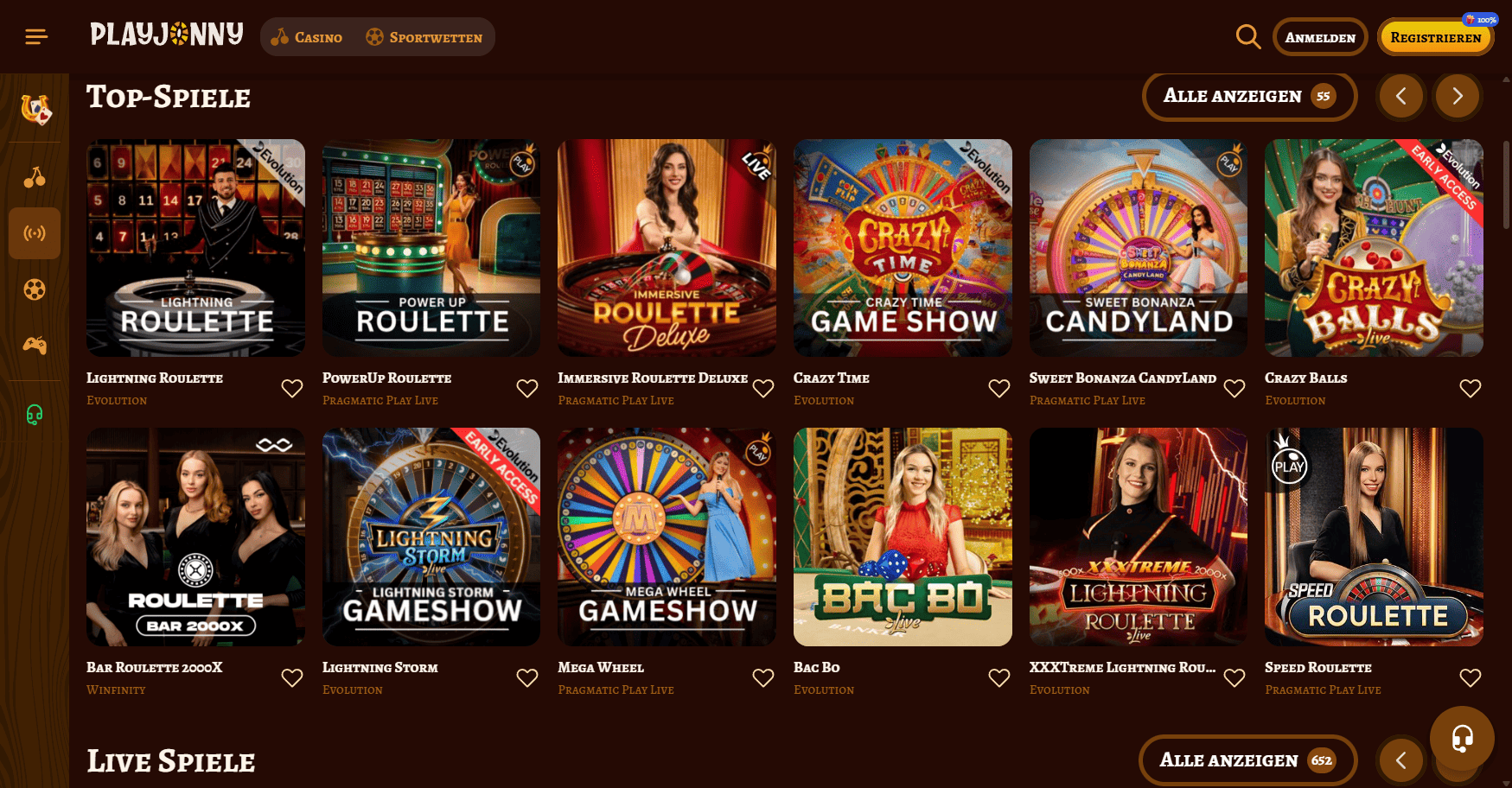Open the sports ball sidebar icon
This screenshot has height=788, width=1512.
coord(35,289)
